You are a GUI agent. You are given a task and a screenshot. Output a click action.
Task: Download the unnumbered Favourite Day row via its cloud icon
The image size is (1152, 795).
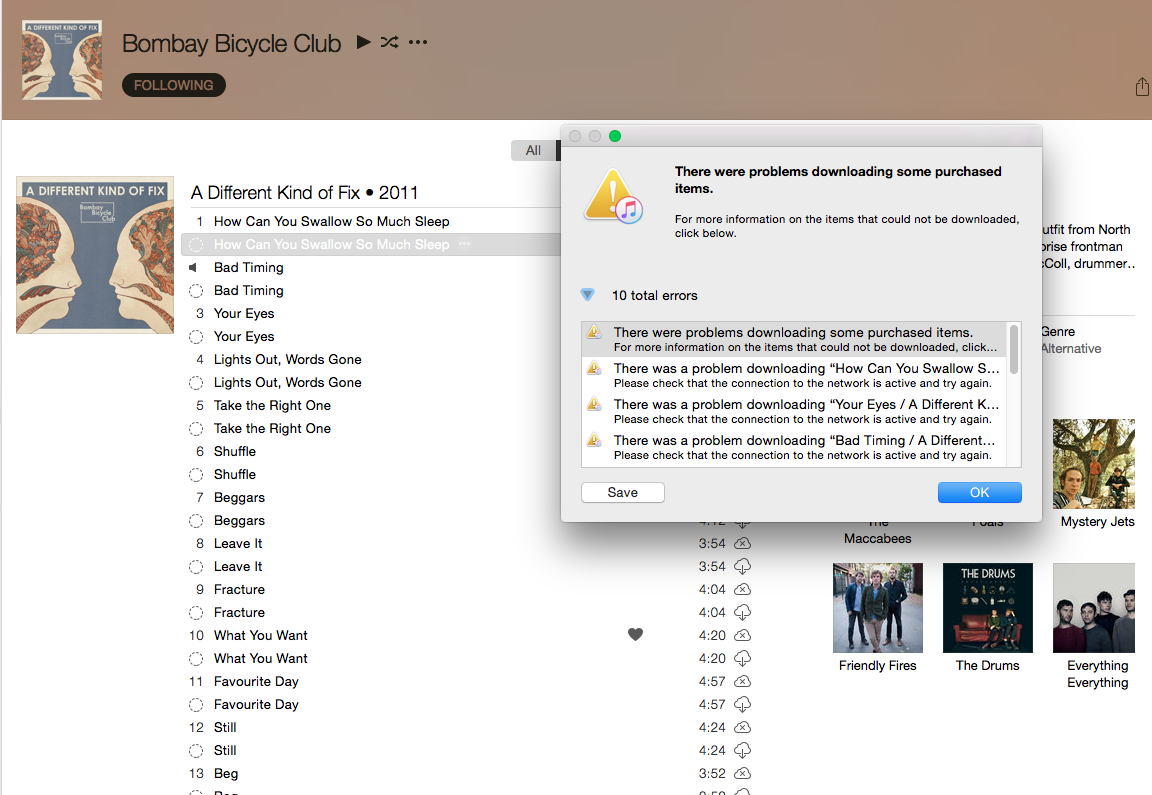[743, 705]
